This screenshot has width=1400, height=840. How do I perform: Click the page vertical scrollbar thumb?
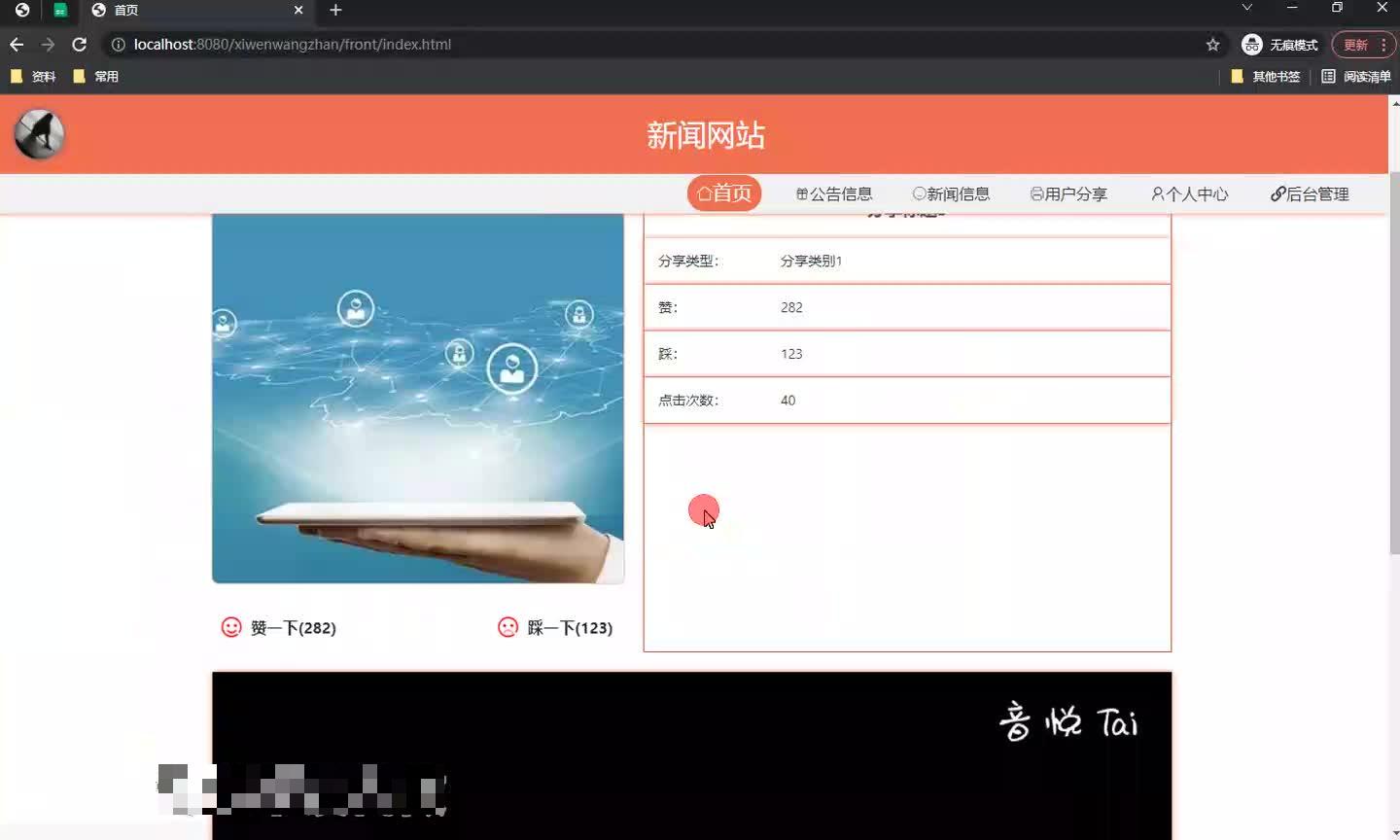point(1394,363)
